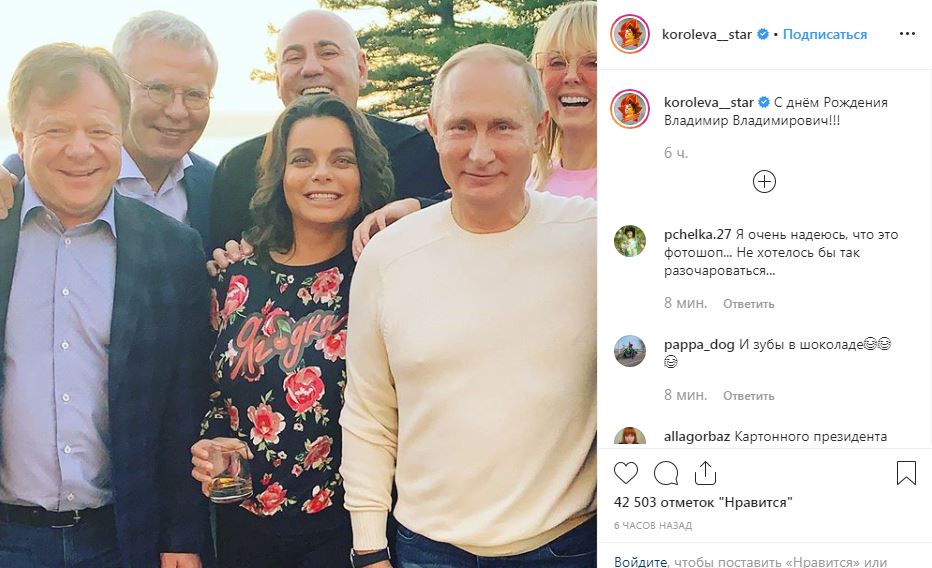Like the post with heart icon
The image size is (932, 568).
pyautogui.click(x=625, y=473)
